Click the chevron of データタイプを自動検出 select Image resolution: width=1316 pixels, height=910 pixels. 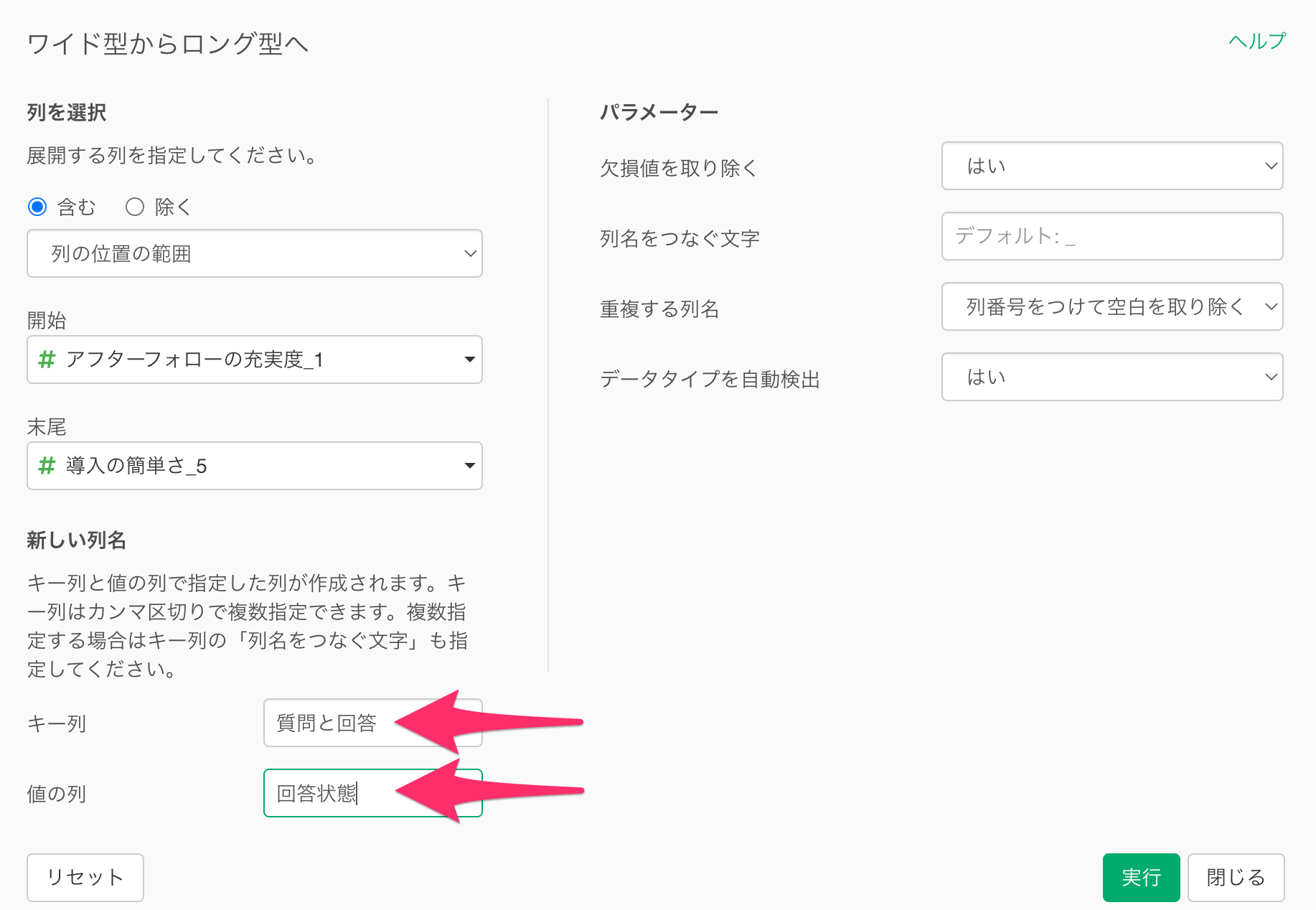1270,377
